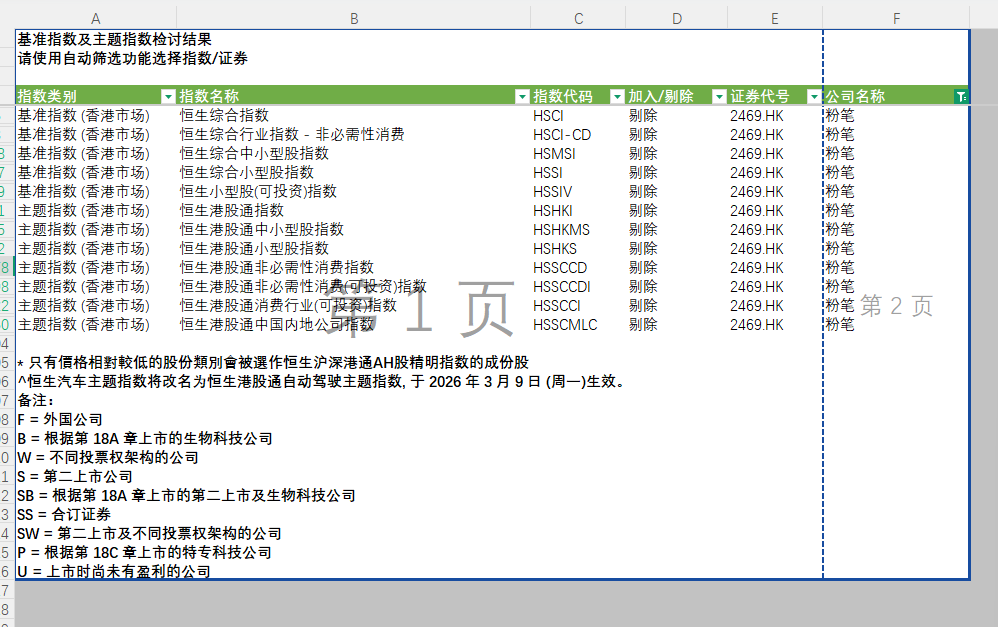Click the index code cell HSSCCDI
Screen dimensions: 998x627
pyautogui.click(x=562, y=287)
